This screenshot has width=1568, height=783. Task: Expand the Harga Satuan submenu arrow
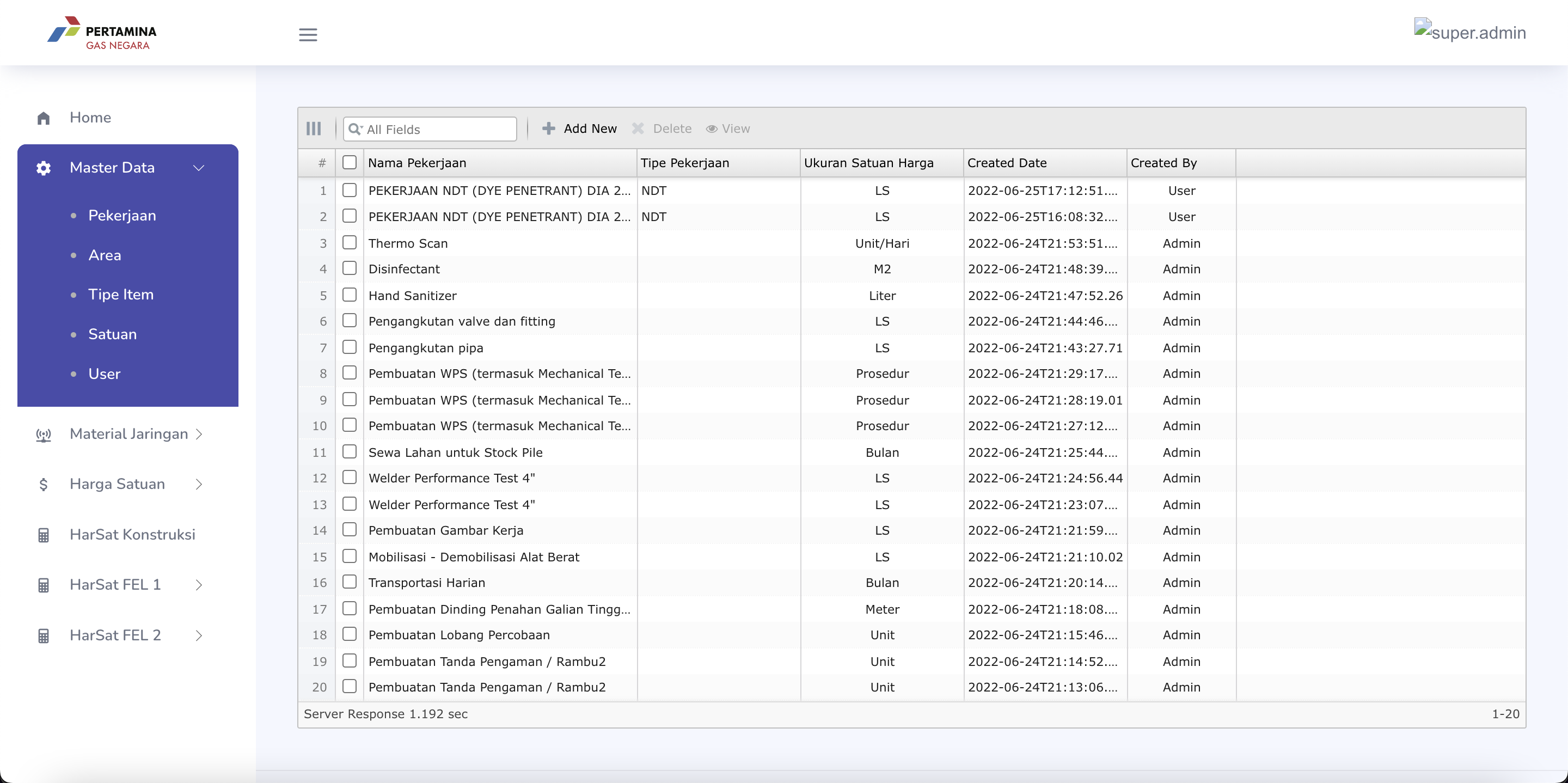199,485
